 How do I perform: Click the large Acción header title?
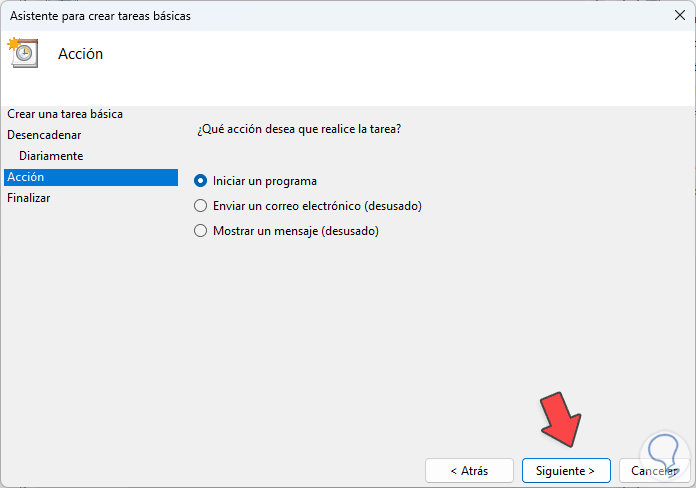click(x=81, y=54)
